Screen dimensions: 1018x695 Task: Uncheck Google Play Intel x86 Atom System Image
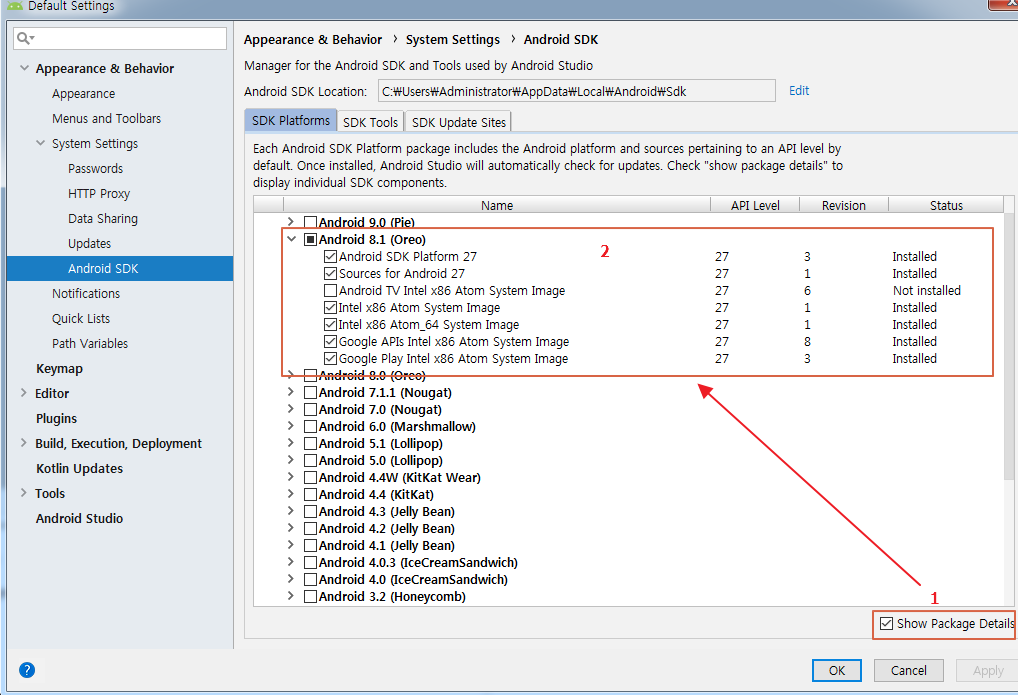coord(330,359)
